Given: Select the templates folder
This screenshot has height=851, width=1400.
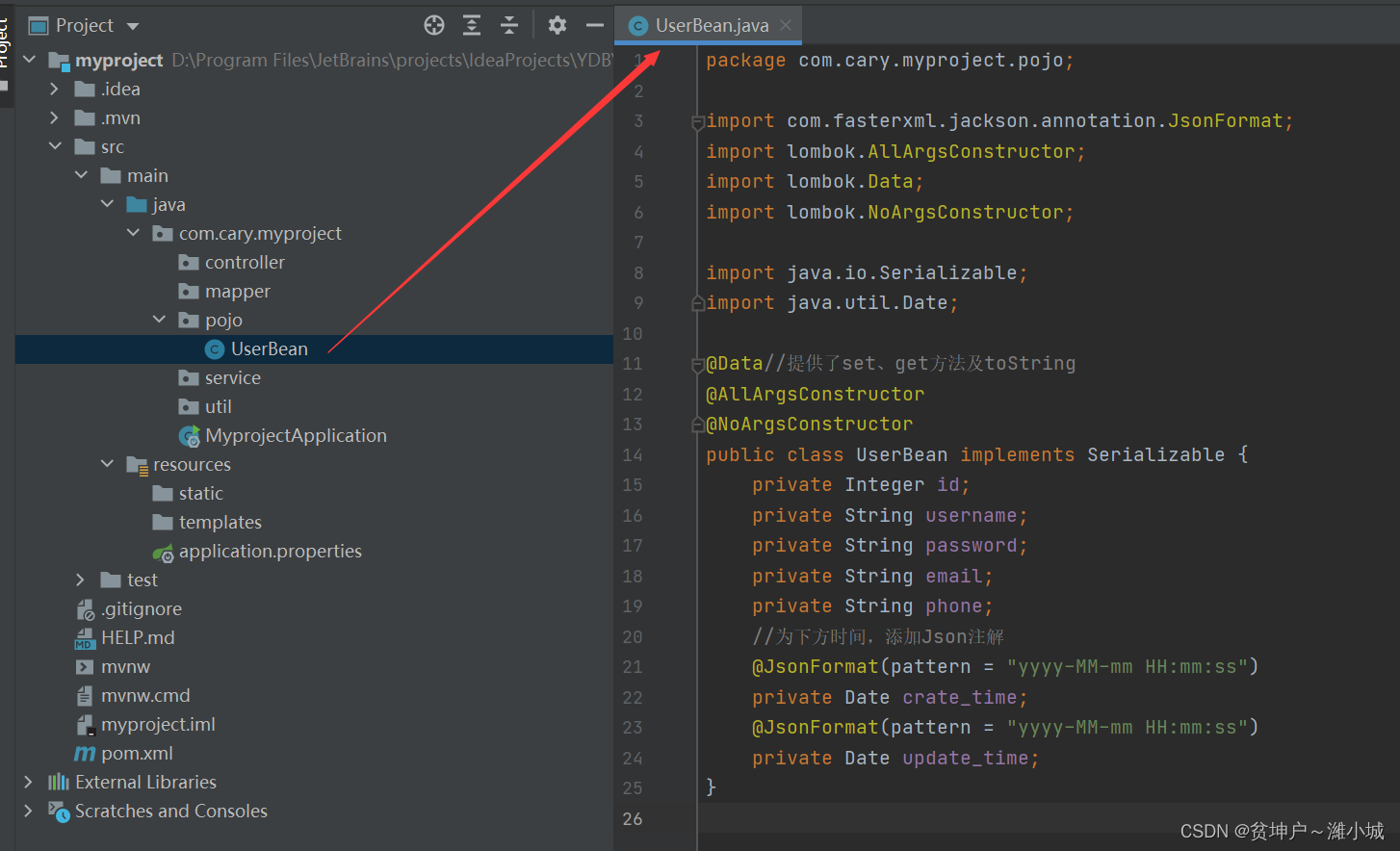Looking at the screenshot, I should click(220, 522).
